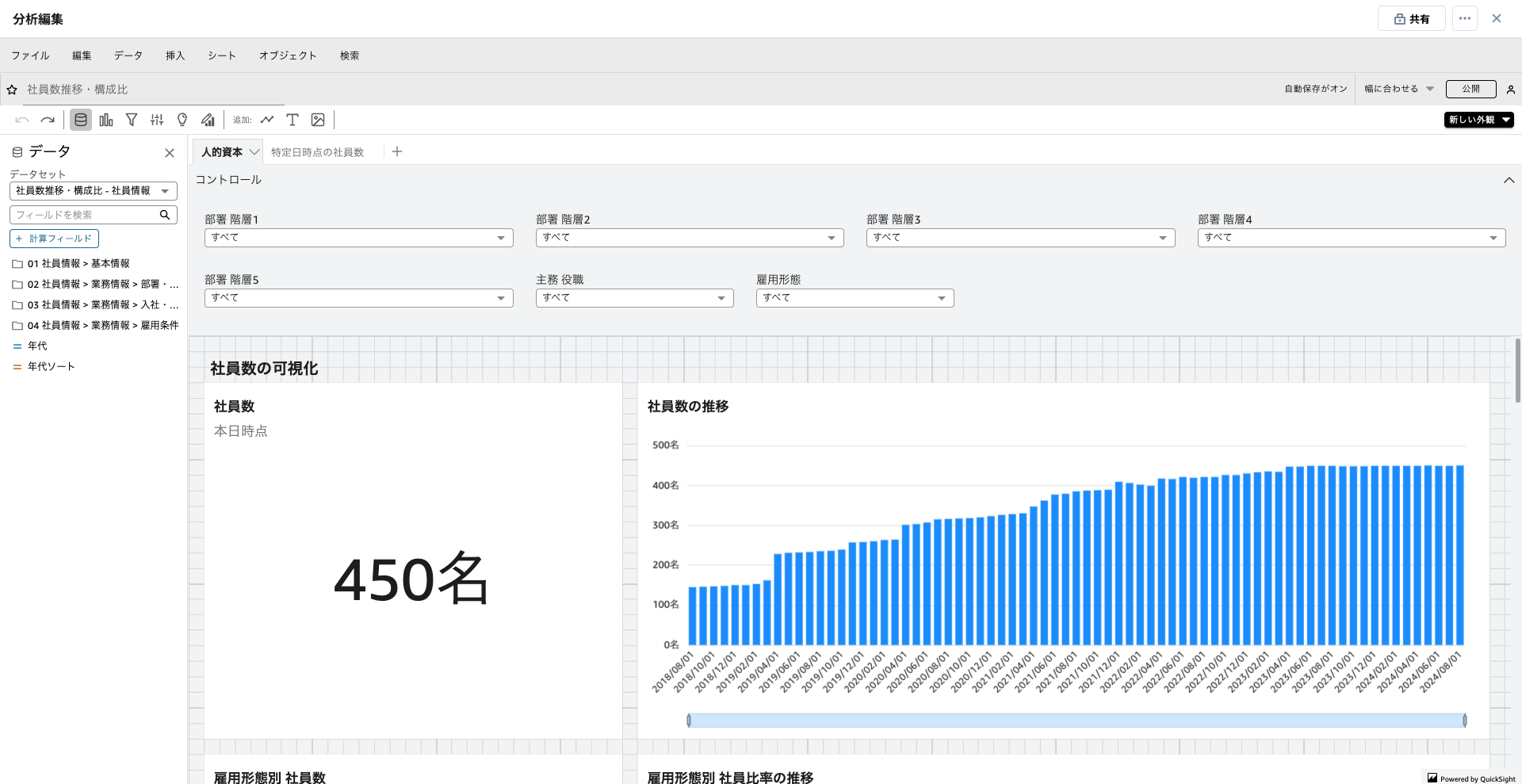This screenshot has height=784, width=1522.
Task: Collapse the コントロール section chevron
Action: 1509,180
